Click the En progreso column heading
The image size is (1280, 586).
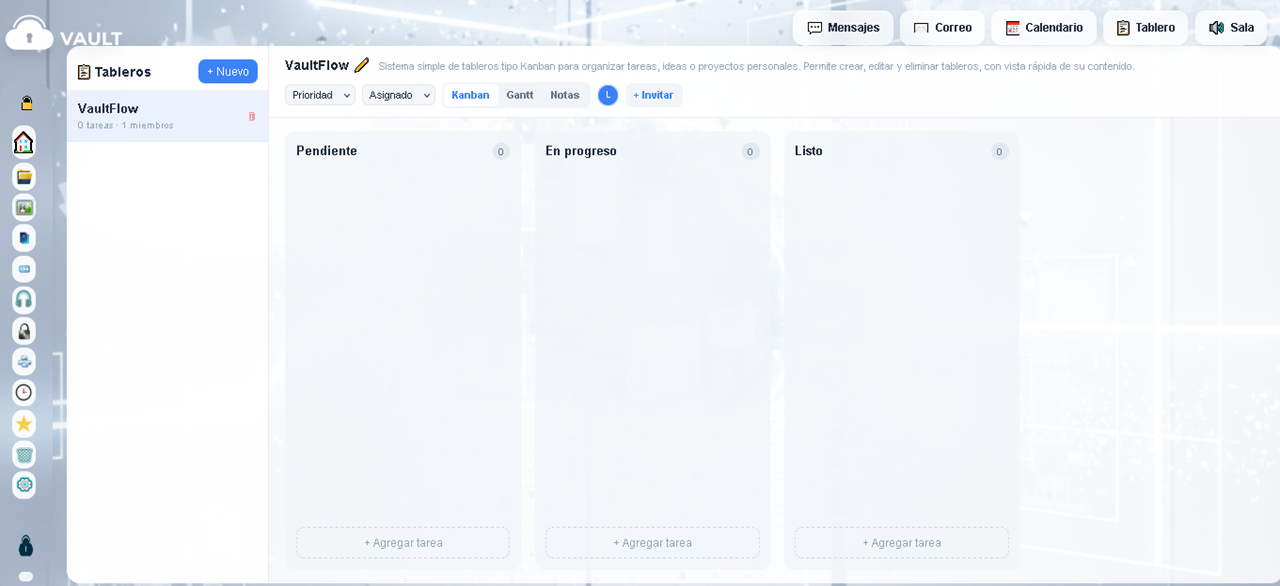pos(581,151)
